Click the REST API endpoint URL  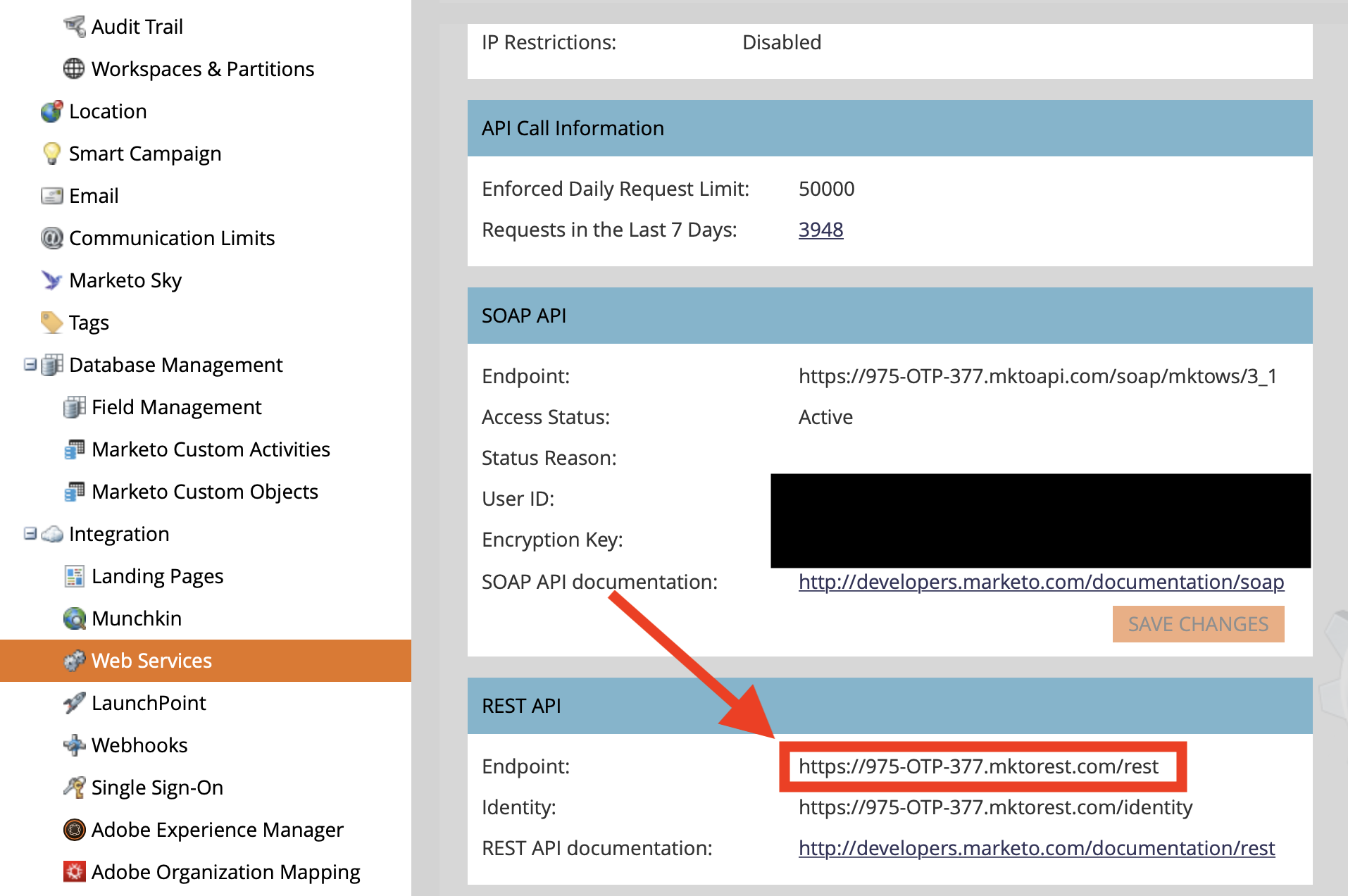pyautogui.click(x=978, y=766)
